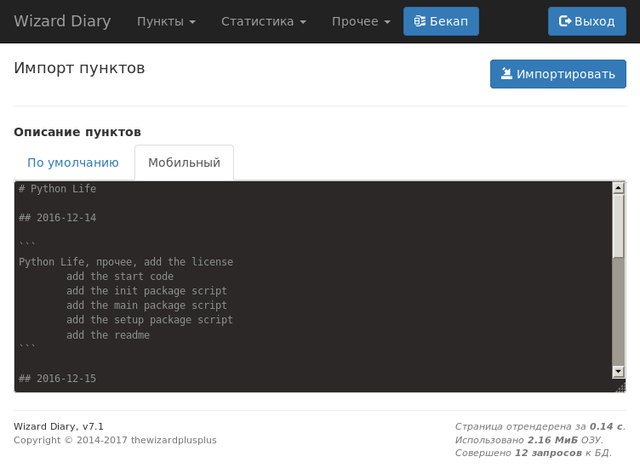This screenshot has width=640, height=468.
Task: Click the editor resize handle corner
Action: (x=620, y=386)
